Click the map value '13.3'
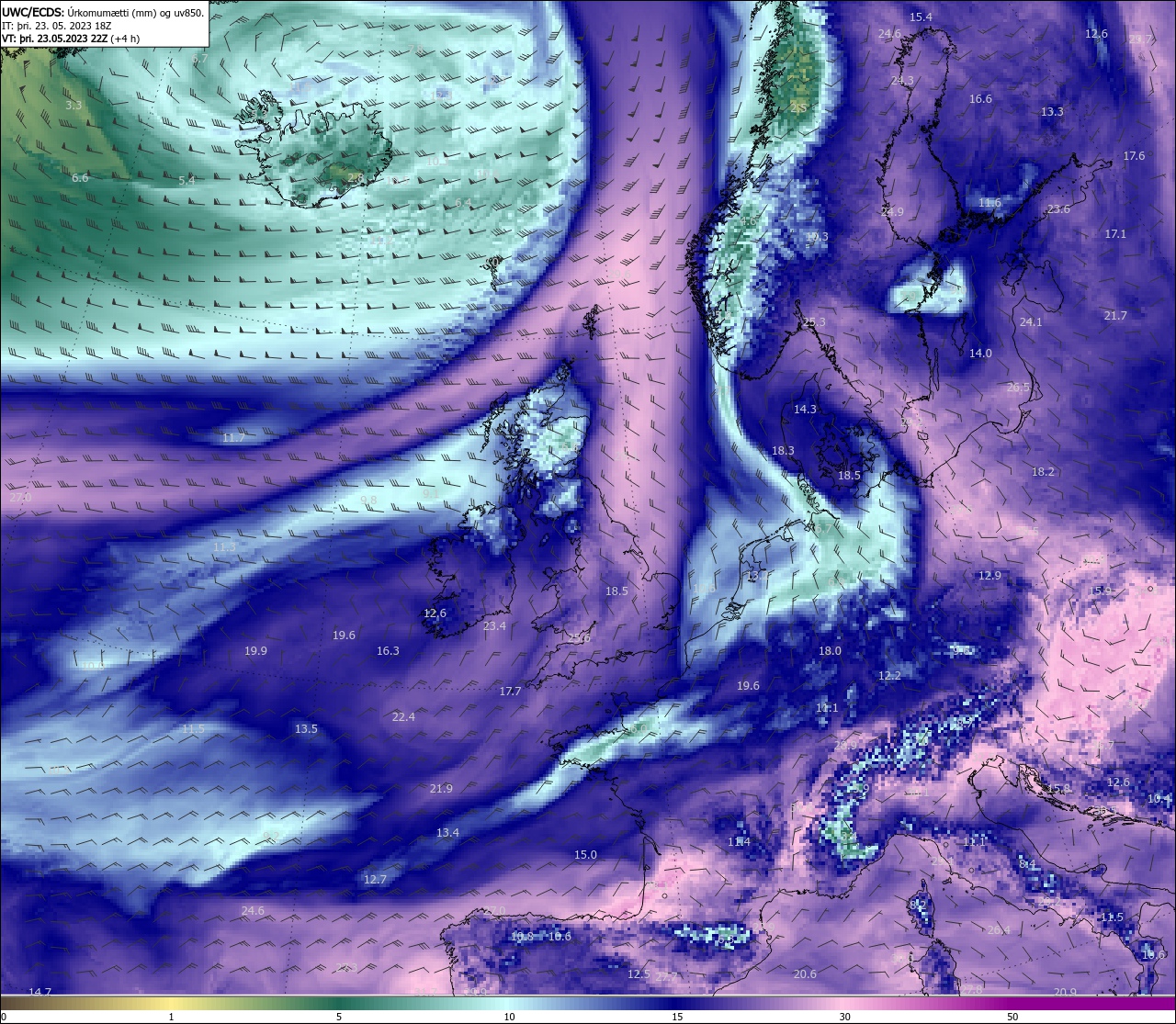This screenshot has width=1176, height=1024. coord(1052,112)
